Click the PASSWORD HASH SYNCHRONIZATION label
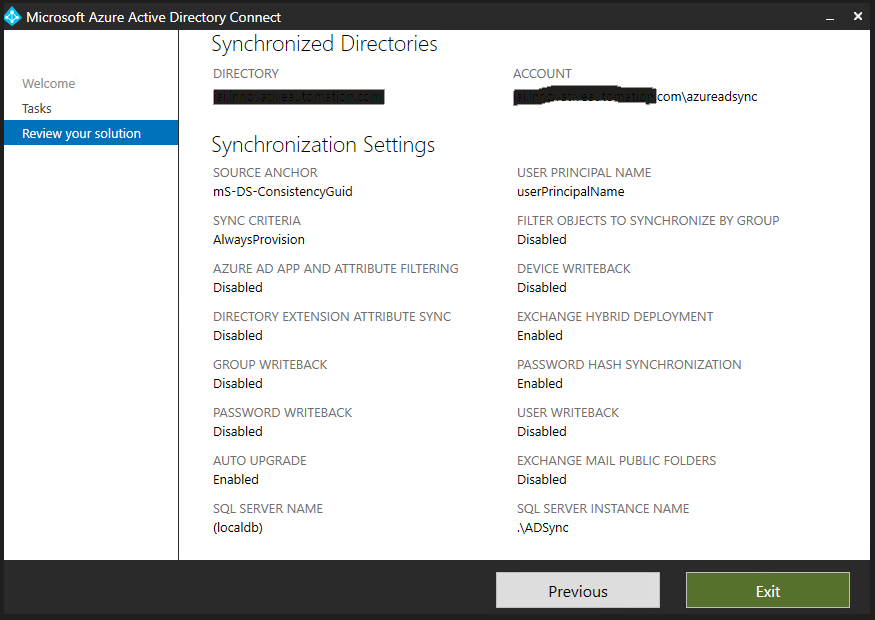 (x=629, y=364)
